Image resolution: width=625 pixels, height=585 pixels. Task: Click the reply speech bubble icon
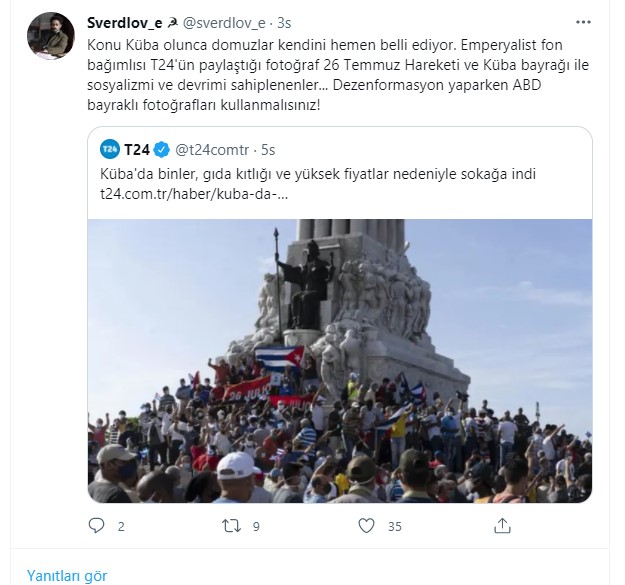point(96,526)
